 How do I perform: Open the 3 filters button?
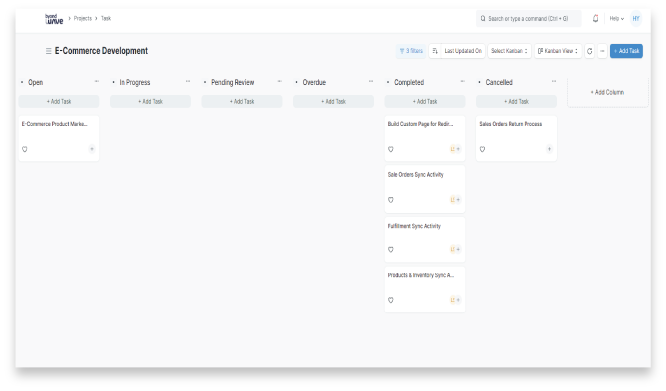[411, 51]
